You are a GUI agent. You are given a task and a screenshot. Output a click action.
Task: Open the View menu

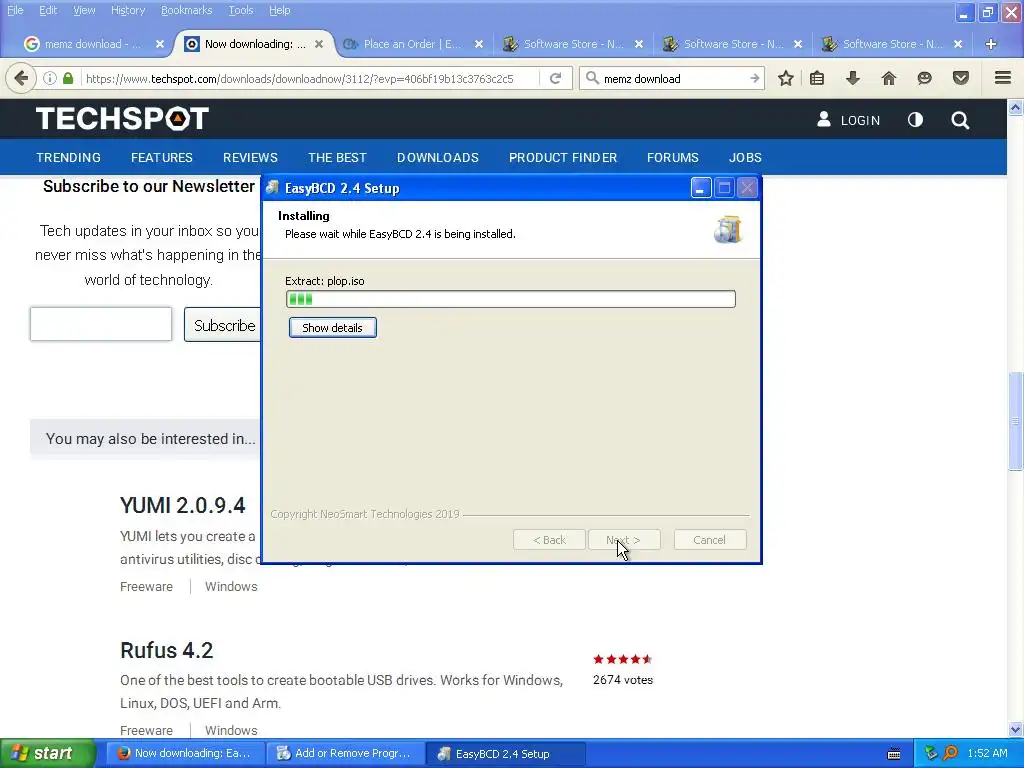pyautogui.click(x=84, y=10)
